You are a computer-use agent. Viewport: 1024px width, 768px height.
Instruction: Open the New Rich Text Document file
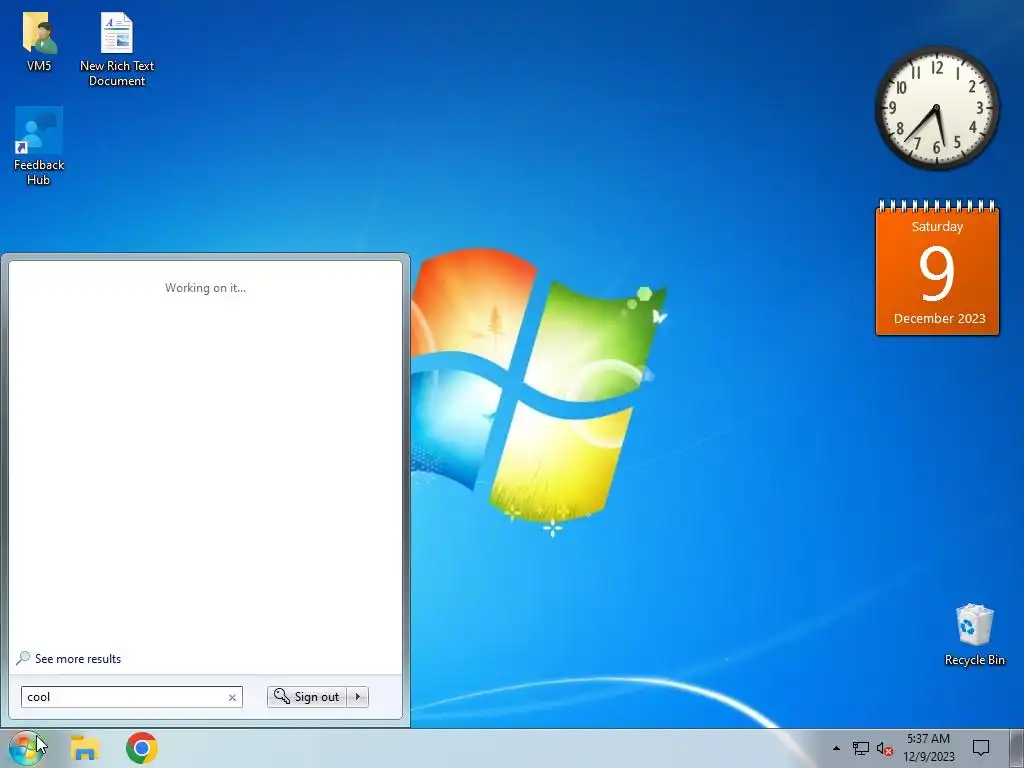[117, 48]
